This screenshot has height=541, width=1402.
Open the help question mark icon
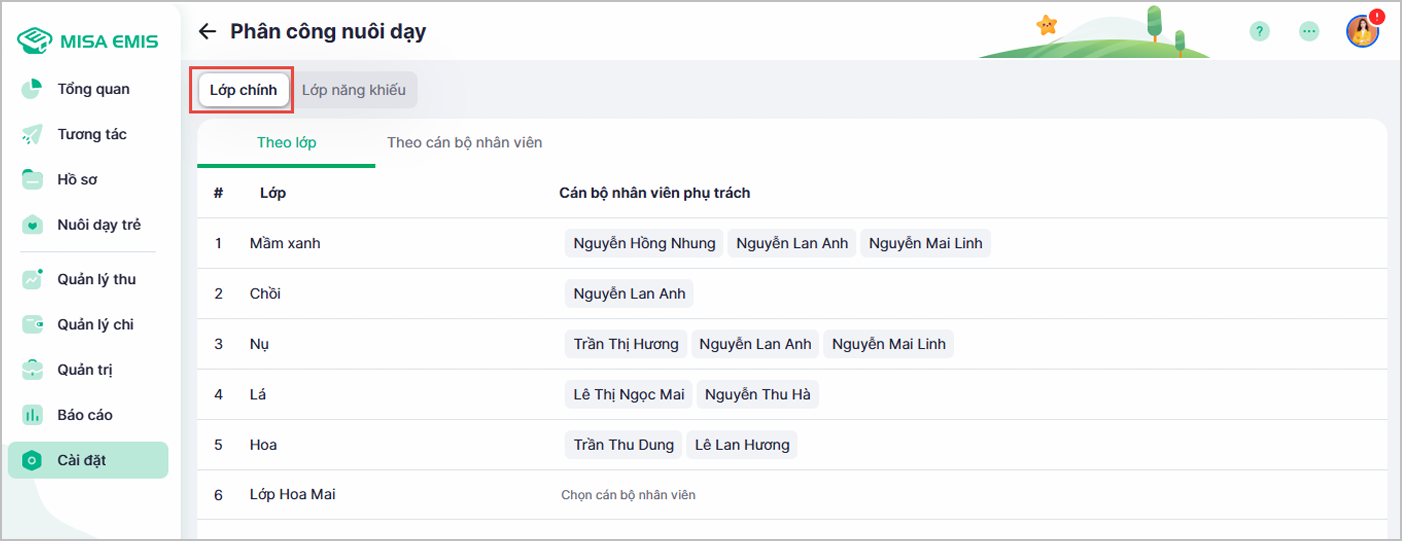coord(1260,31)
